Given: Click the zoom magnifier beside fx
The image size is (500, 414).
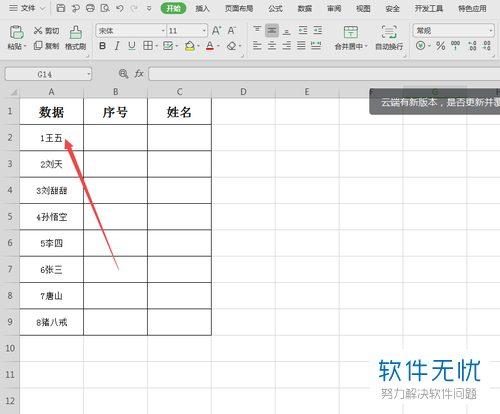Looking at the screenshot, I should click(x=123, y=74).
